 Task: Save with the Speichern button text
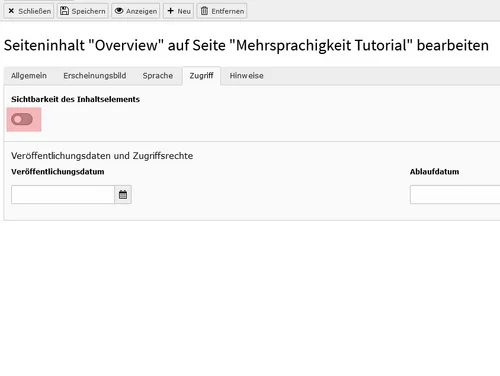[x=88, y=11]
